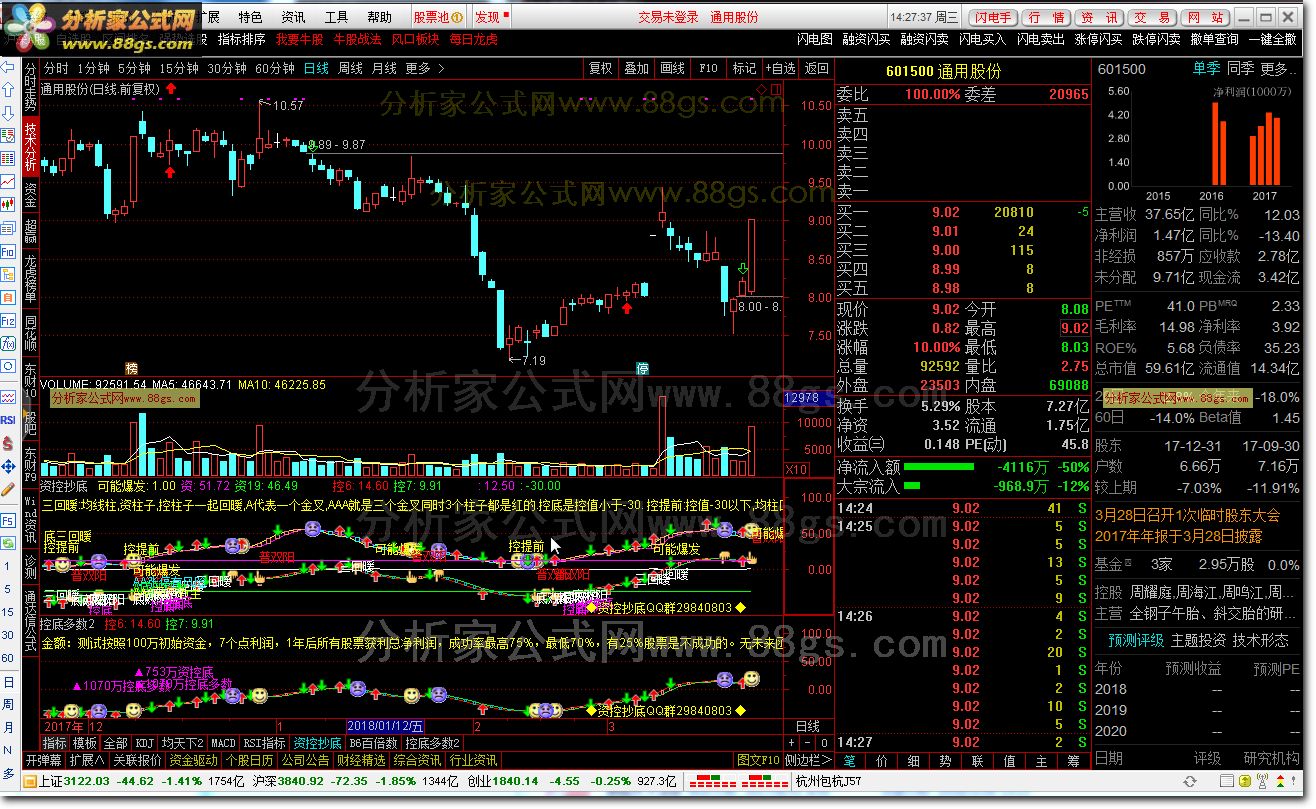The height and width of the screenshot is (809, 1316).
Task: Open the 行业资讯 bottom tab
Action: [x=474, y=760]
